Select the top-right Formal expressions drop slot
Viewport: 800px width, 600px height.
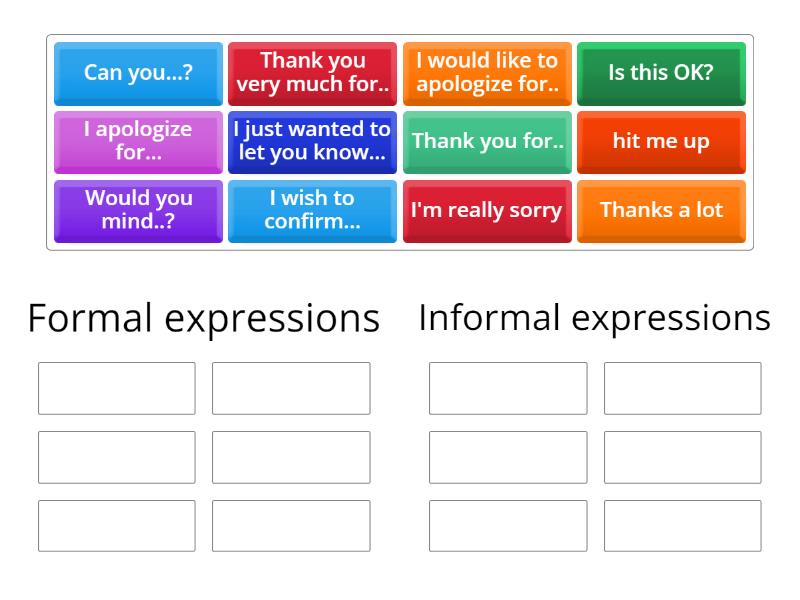pos(291,388)
